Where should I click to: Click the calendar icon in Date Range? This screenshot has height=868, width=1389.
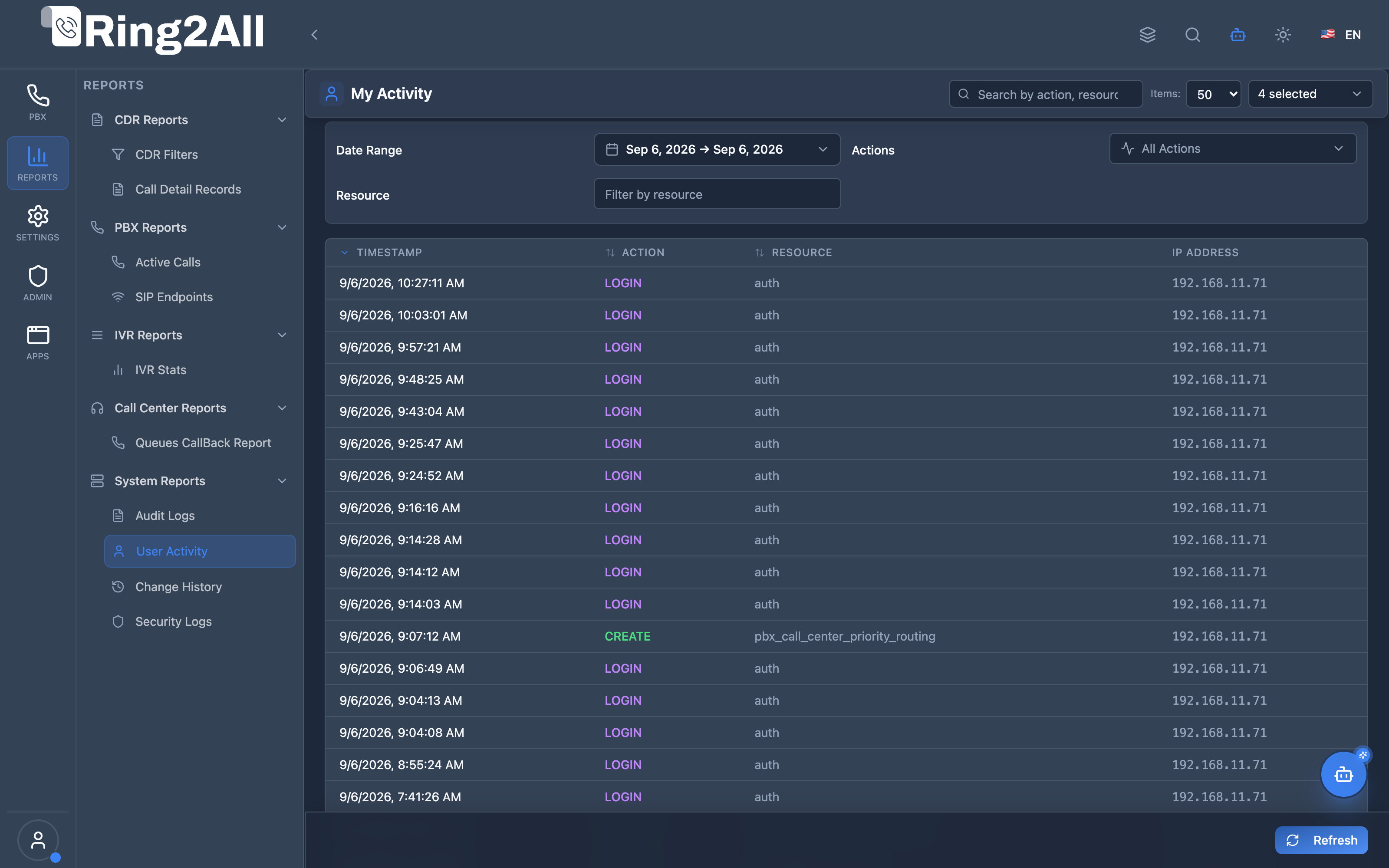click(612, 149)
